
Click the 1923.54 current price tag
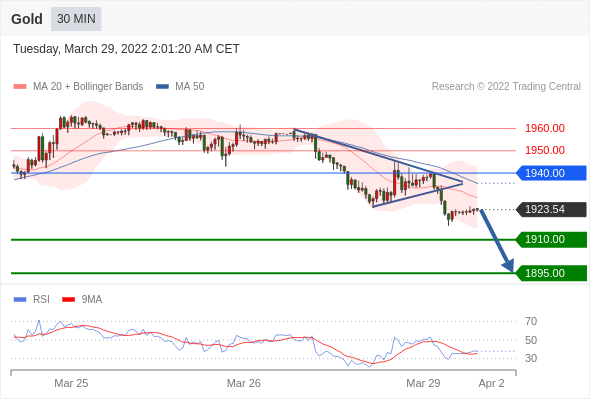[551, 209]
